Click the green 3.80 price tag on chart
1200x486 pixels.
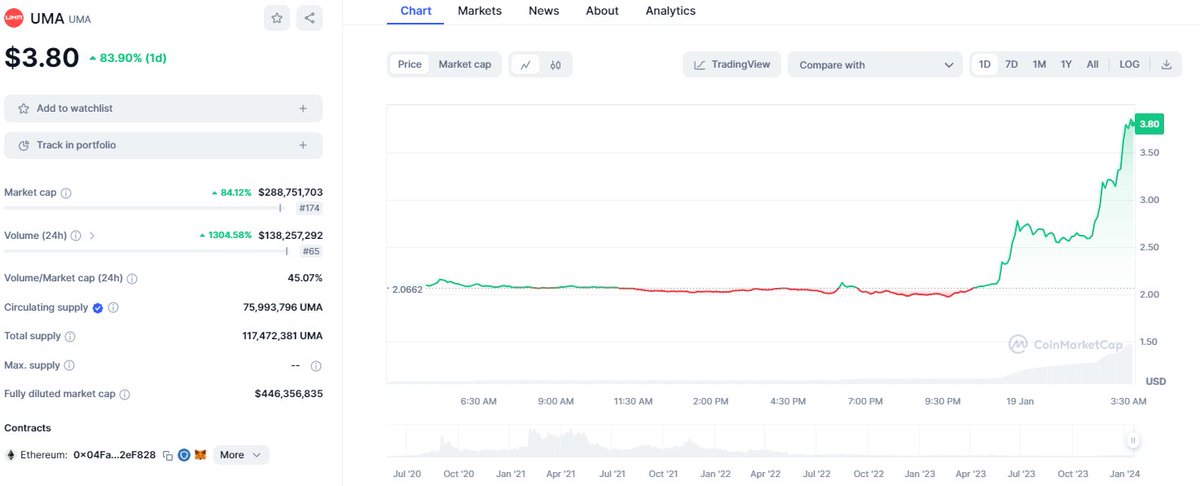1150,124
